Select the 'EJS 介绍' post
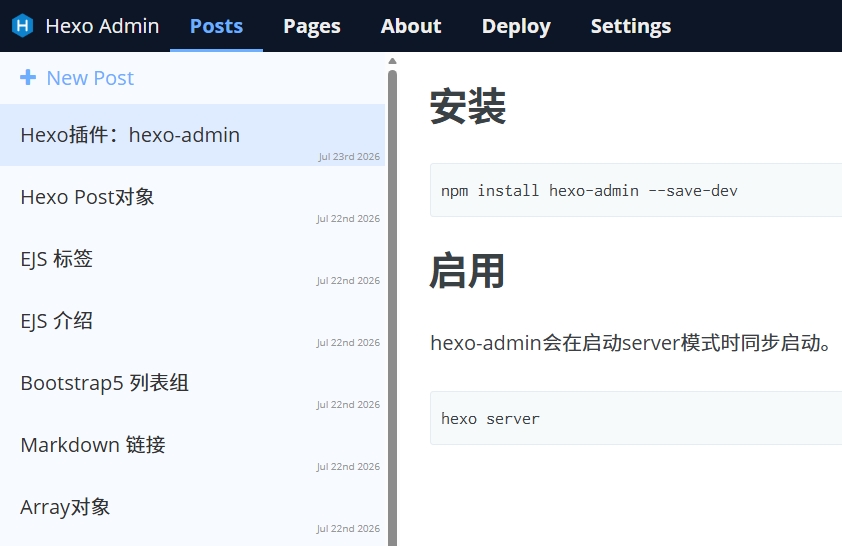This screenshot has width=842, height=546. [192, 321]
